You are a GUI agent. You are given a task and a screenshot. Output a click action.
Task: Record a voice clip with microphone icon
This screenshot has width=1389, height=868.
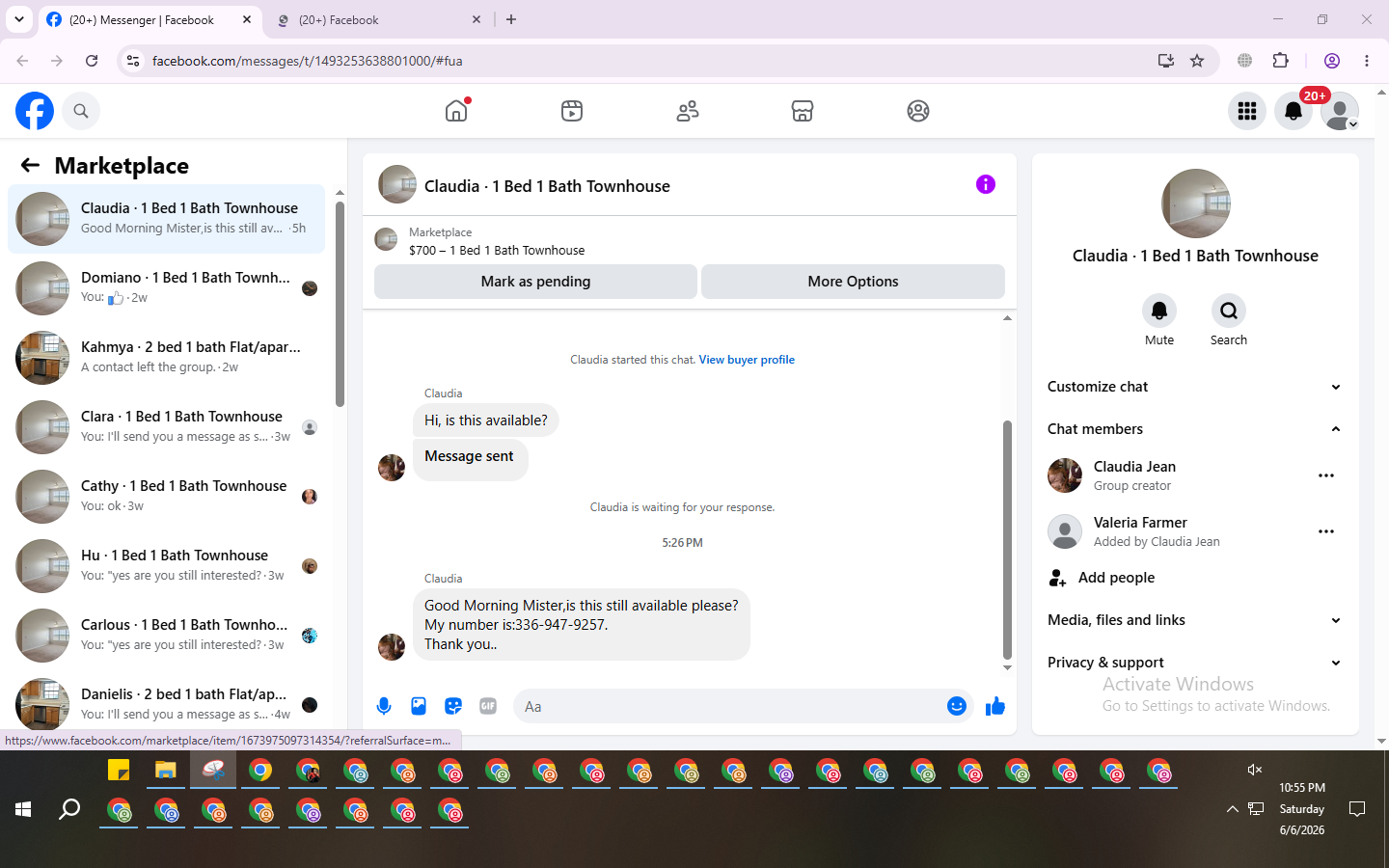(384, 706)
